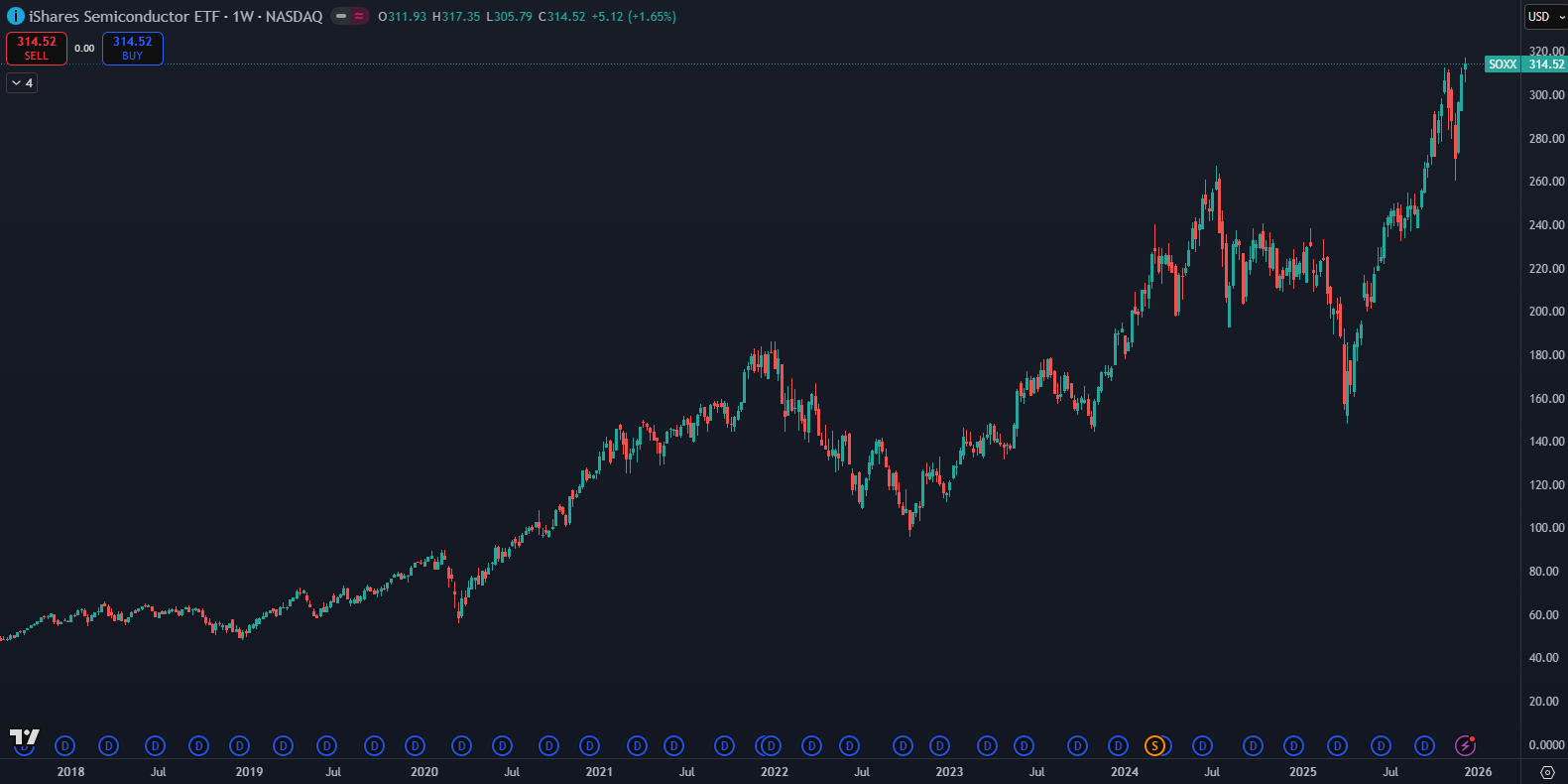
Task: Click the TradingView logo in the chart corner
Action: coord(25,737)
